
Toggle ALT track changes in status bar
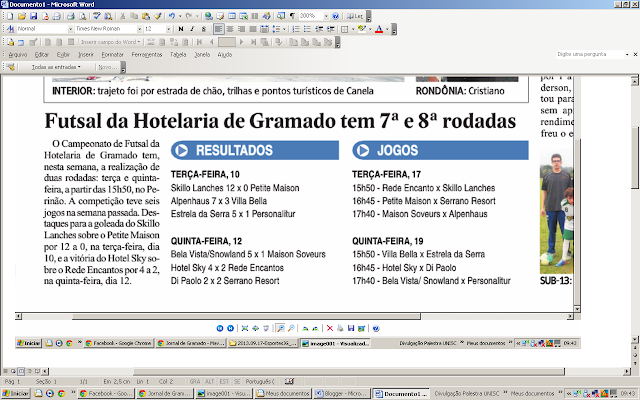pyautogui.click(x=209, y=381)
